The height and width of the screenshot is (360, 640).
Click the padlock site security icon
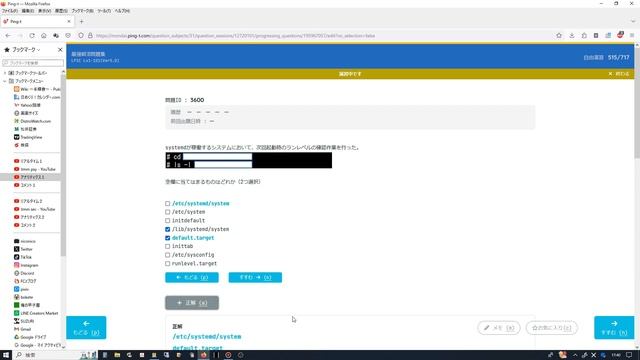click(x=90, y=36)
